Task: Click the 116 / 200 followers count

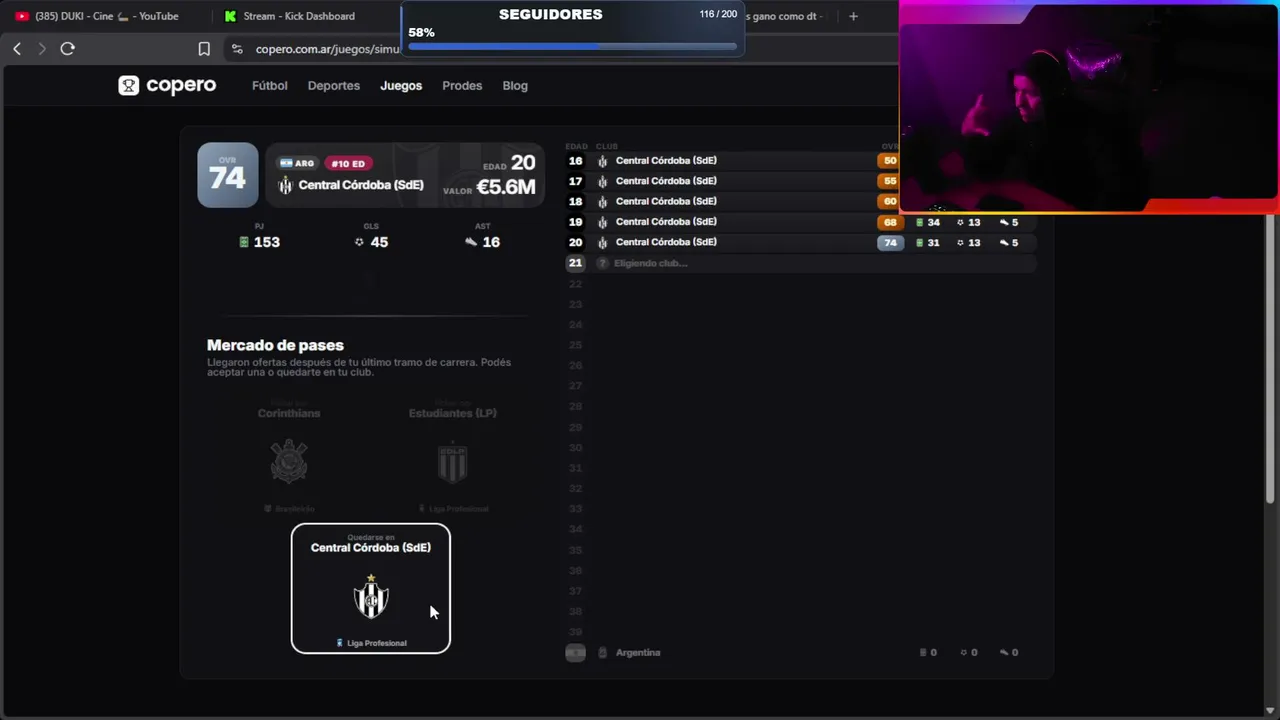Action: coord(718,14)
